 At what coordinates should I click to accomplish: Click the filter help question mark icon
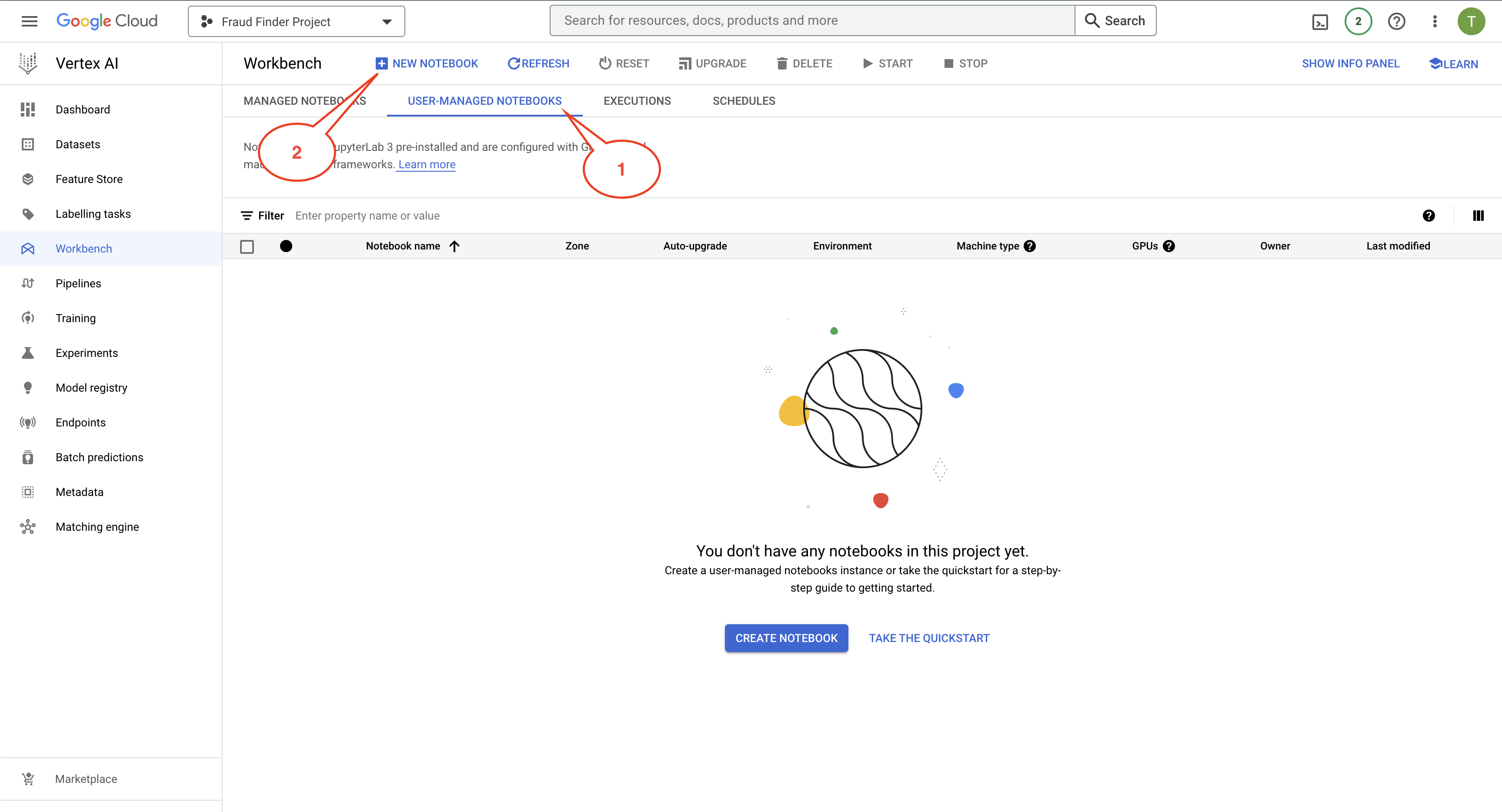coord(1429,216)
